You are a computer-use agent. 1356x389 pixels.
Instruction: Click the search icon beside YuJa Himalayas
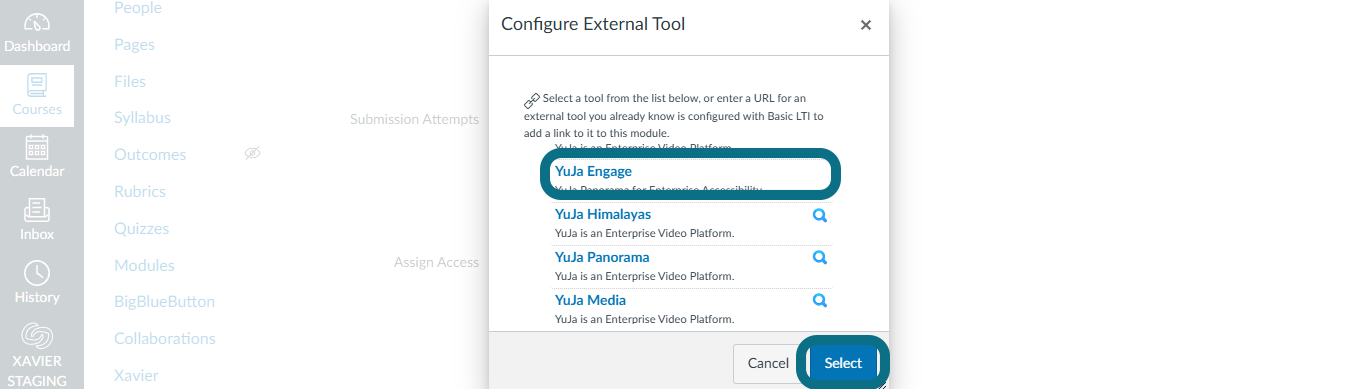click(820, 215)
